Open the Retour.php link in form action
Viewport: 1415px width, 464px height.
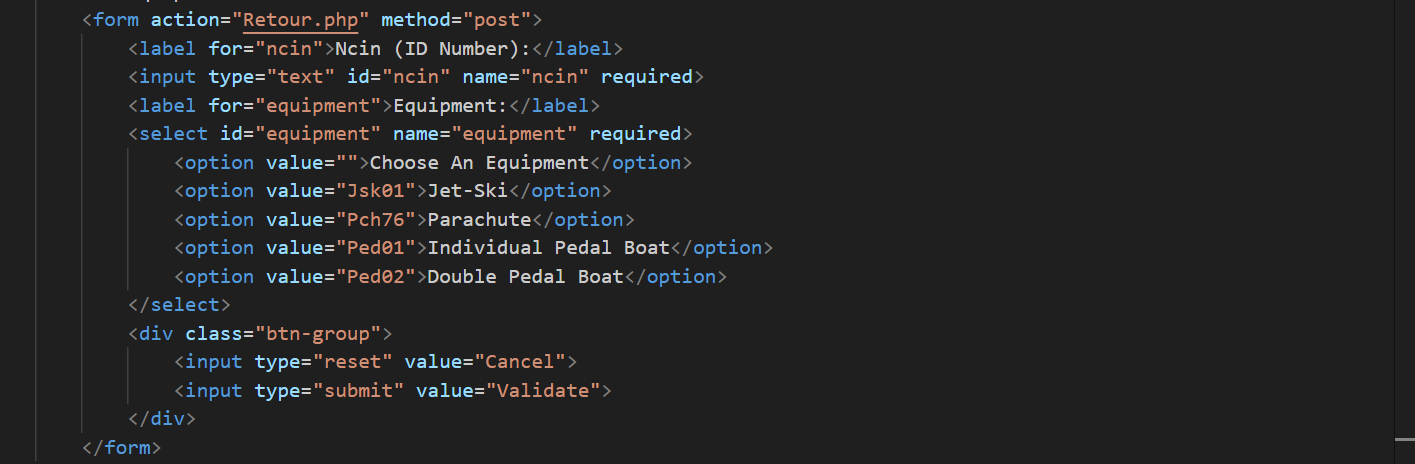[x=300, y=19]
